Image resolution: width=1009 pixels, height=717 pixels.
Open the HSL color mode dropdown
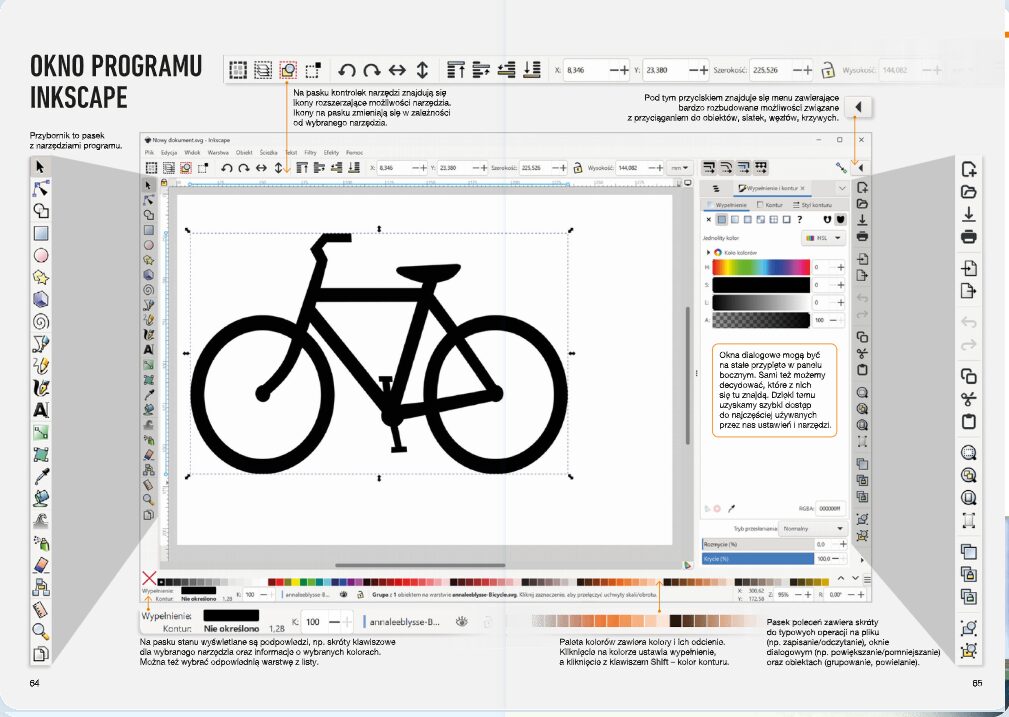(824, 238)
